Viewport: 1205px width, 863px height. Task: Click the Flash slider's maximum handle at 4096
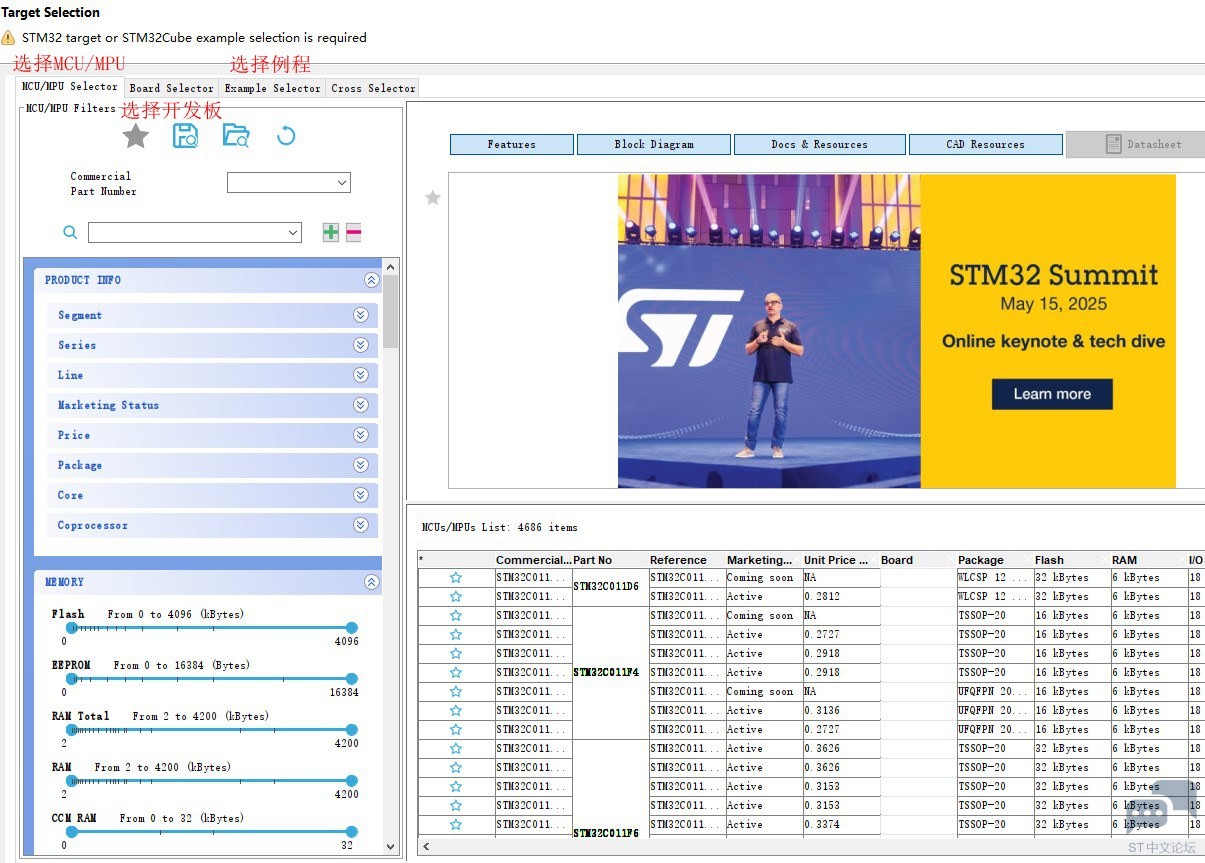(351, 627)
